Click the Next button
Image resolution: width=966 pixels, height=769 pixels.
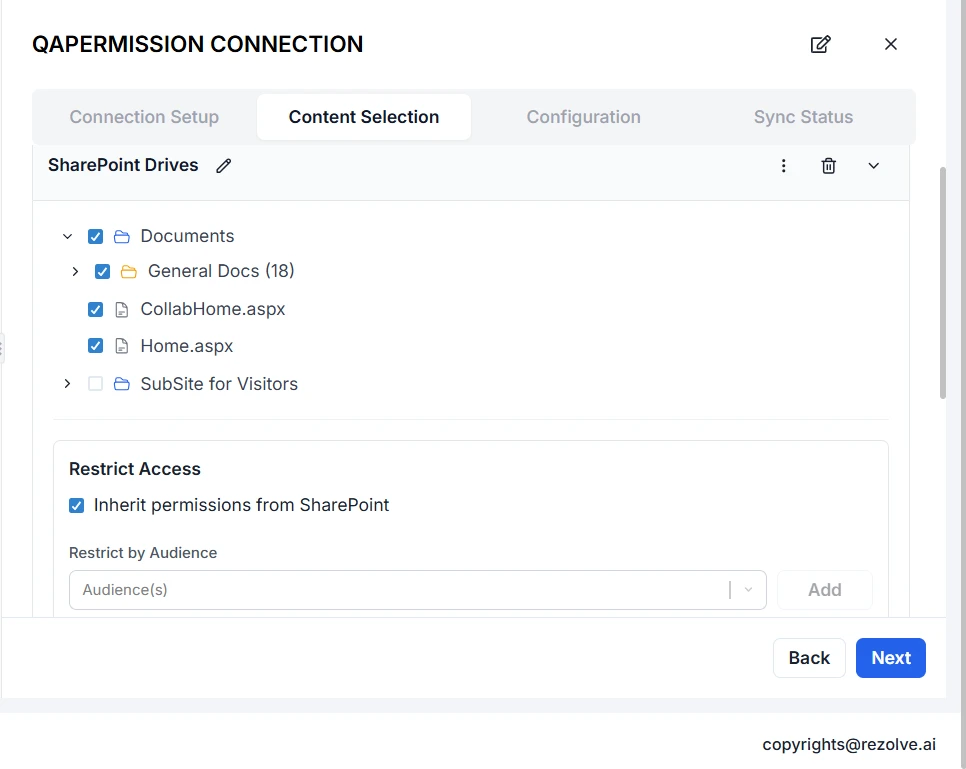(x=890, y=658)
